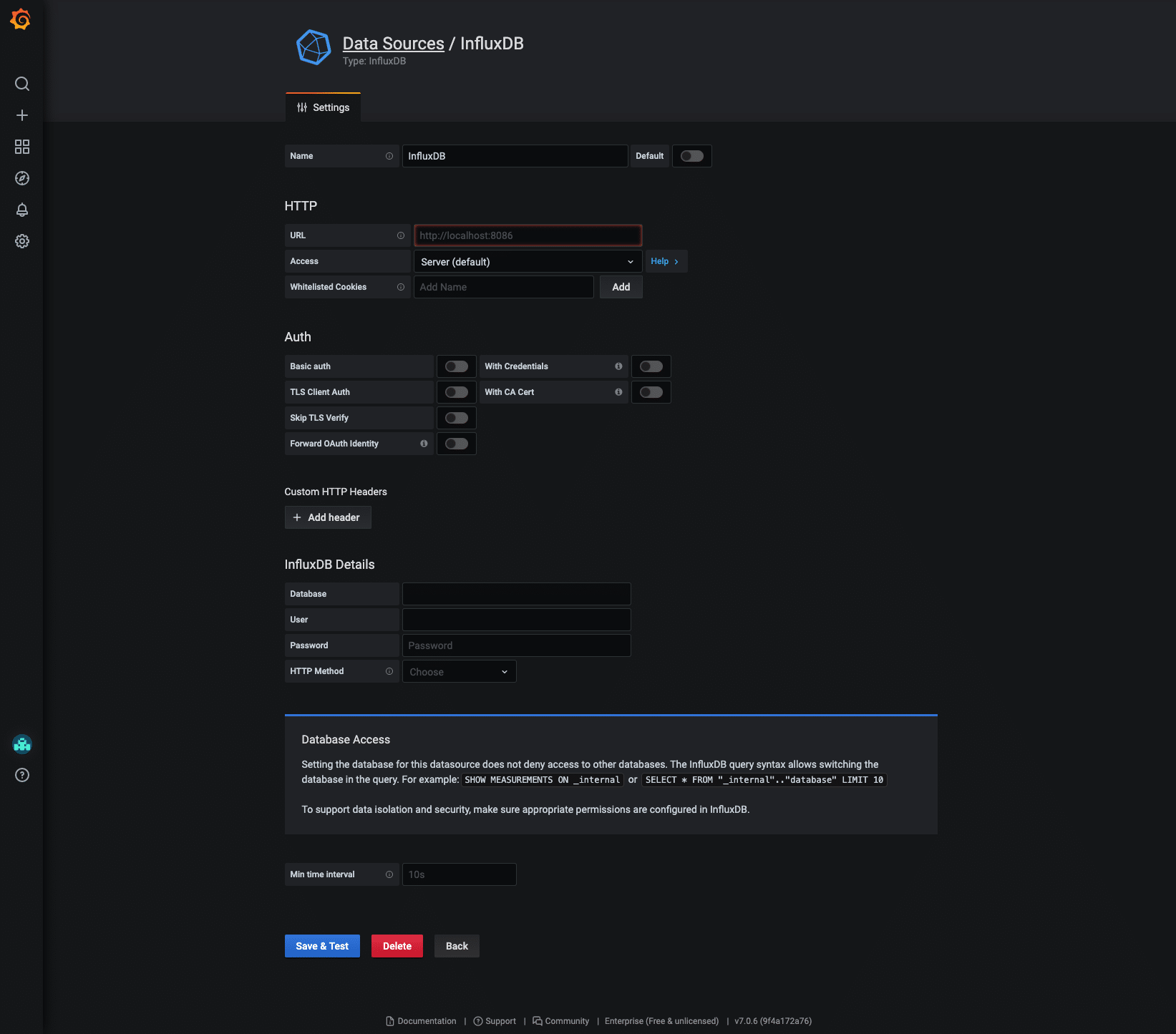Open the HTTP Method dropdown

point(459,671)
